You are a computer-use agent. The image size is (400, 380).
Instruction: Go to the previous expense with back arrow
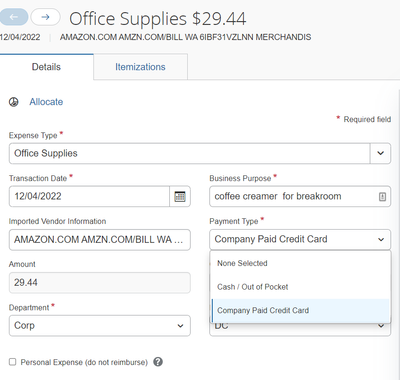[x=13, y=17]
